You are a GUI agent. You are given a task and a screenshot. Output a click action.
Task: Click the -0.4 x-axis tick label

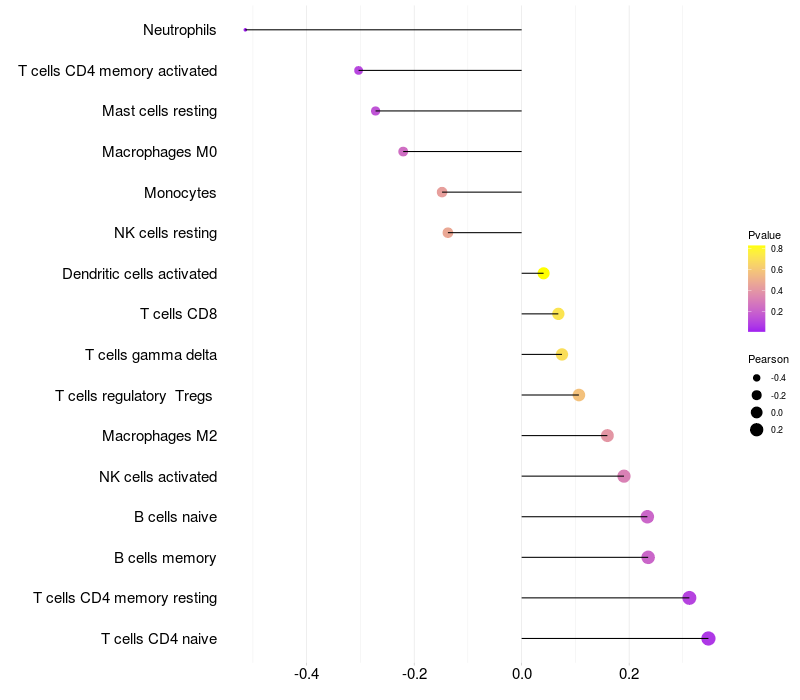point(306,674)
